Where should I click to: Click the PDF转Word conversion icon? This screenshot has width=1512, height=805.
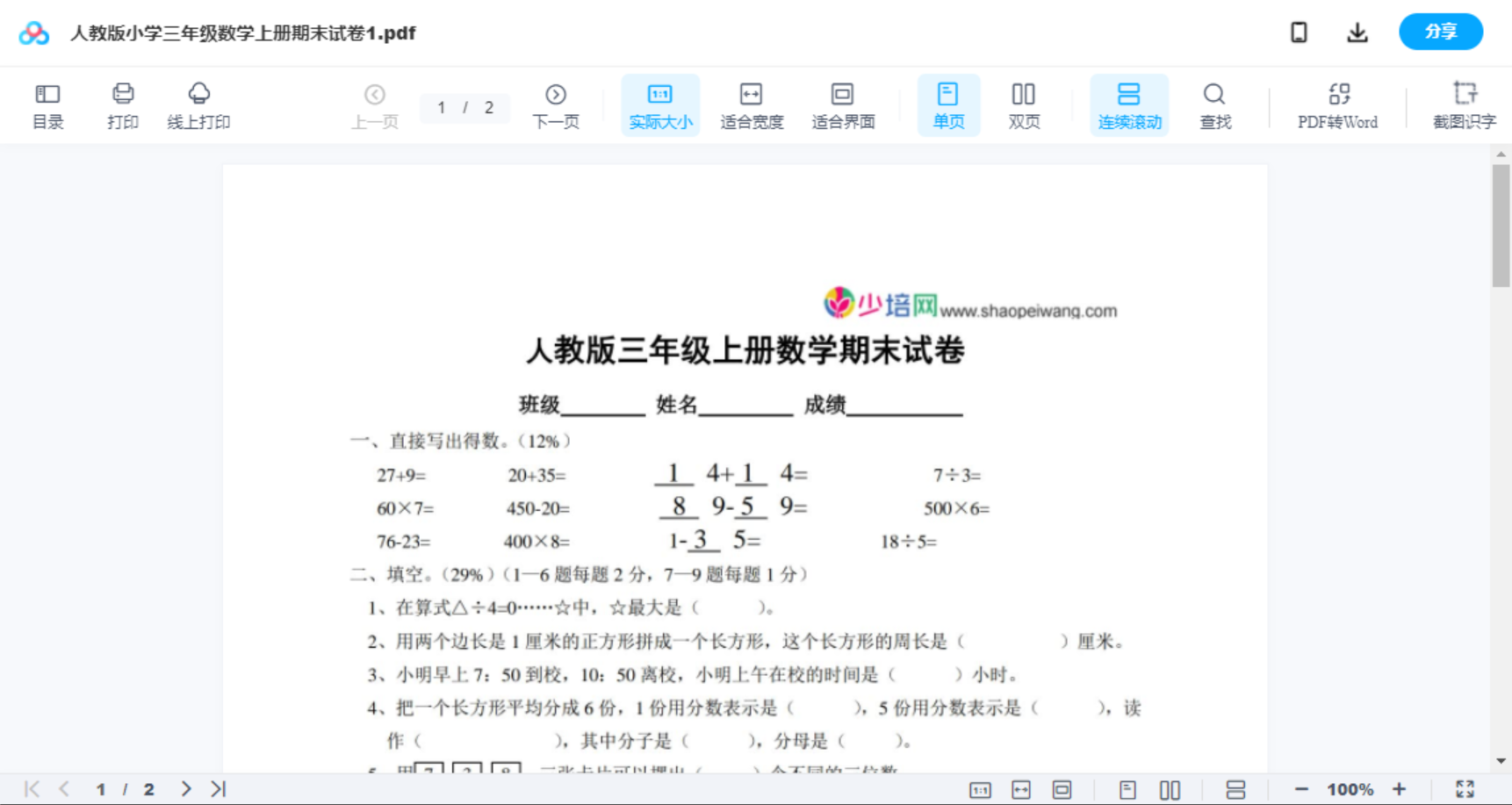tap(1336, 104)
